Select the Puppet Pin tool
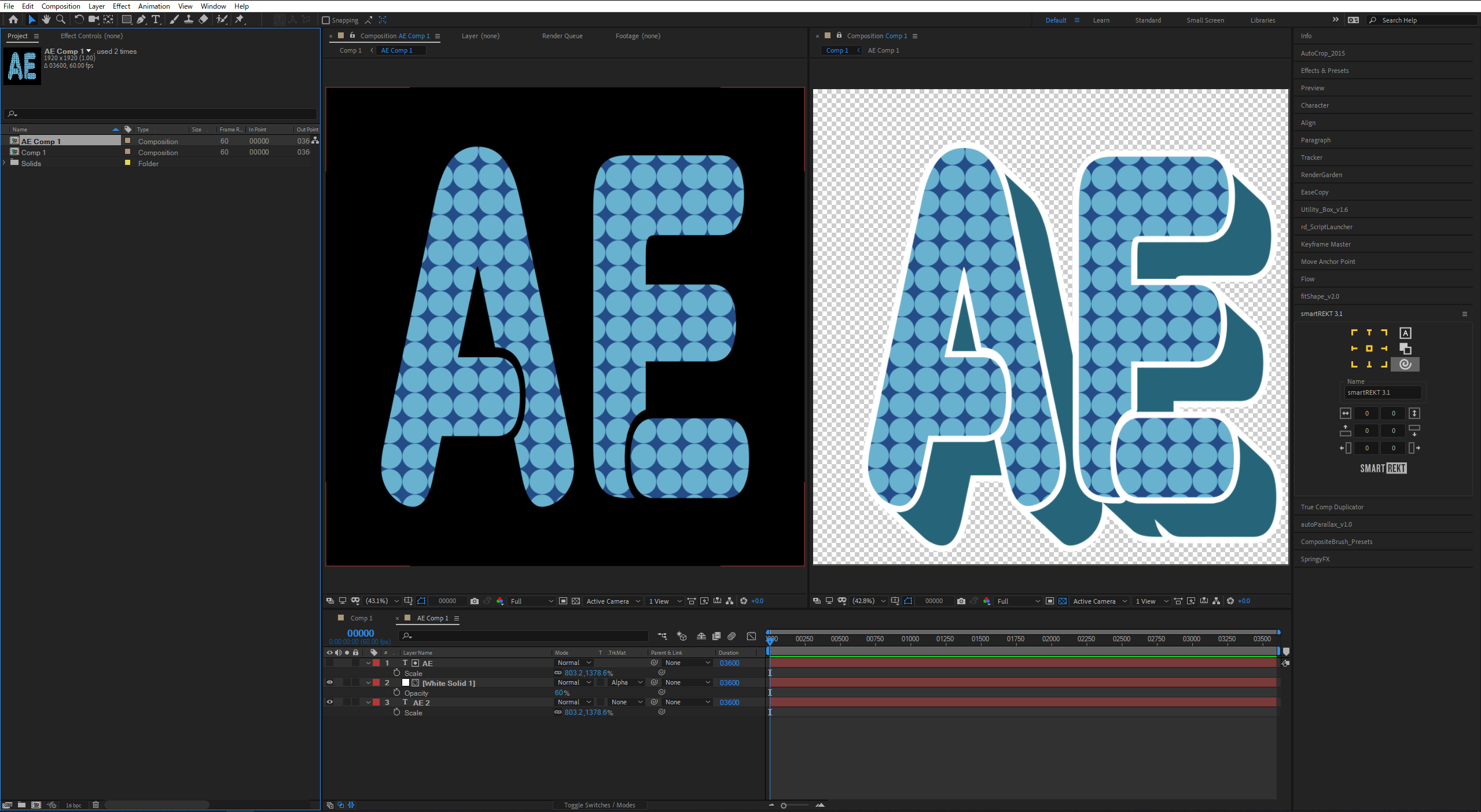The image size is (1481, 812). pos(239,20)
